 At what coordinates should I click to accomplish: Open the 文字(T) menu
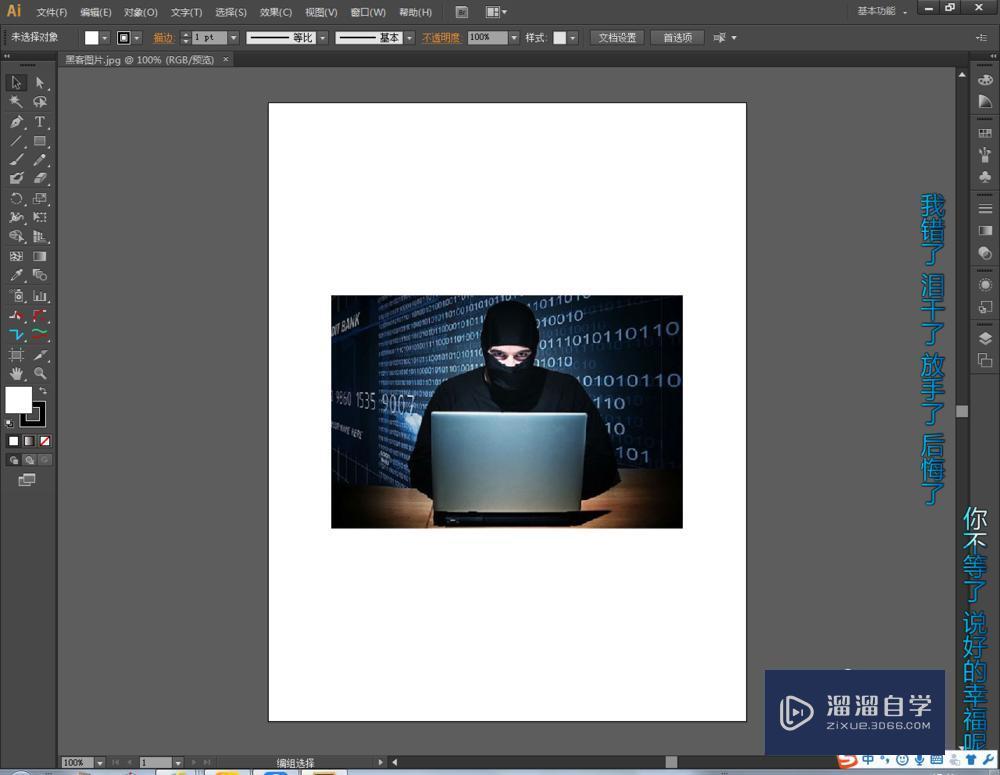pos(186,12)
